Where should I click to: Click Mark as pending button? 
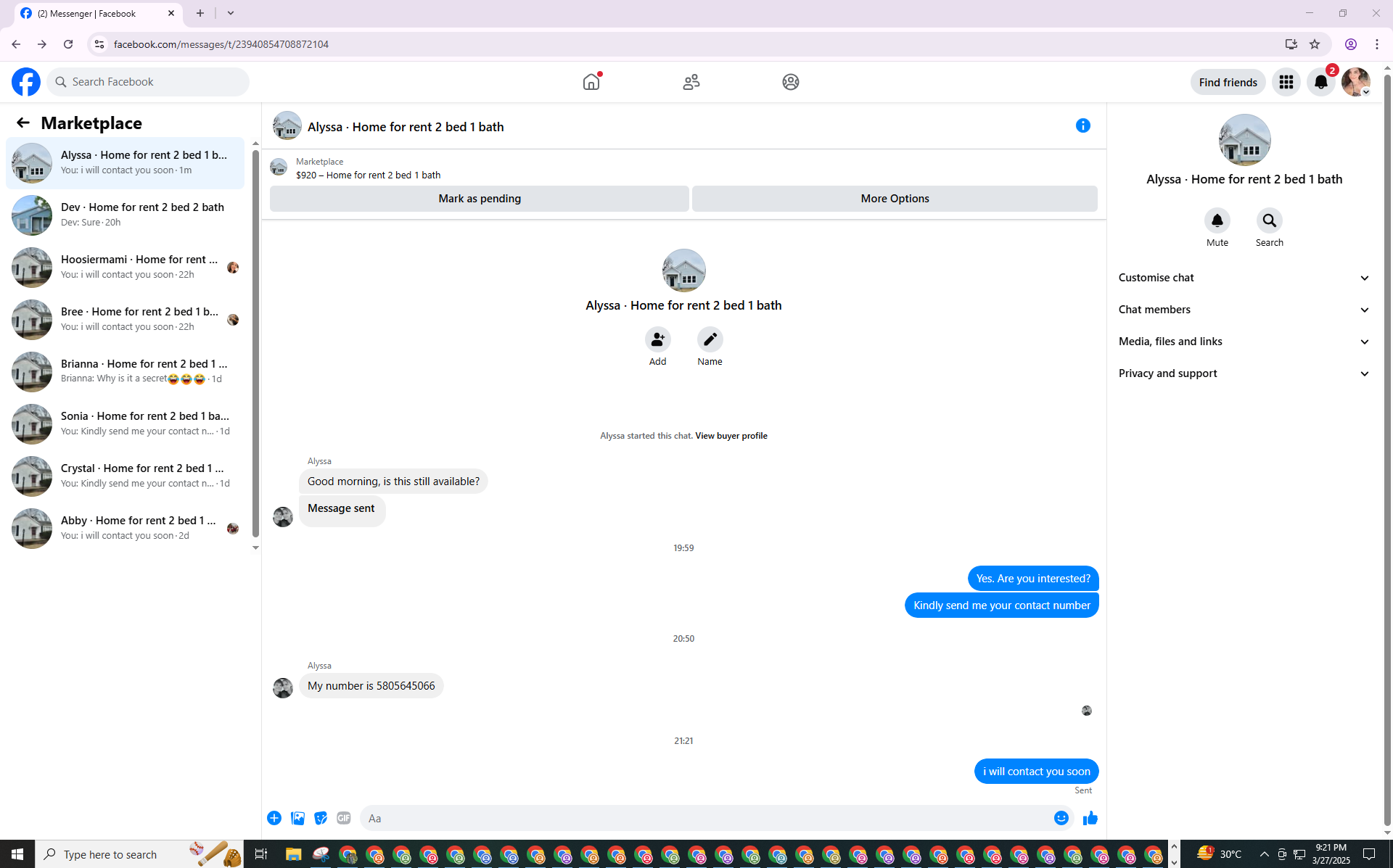pyautogui.click(x=480, y=199)
